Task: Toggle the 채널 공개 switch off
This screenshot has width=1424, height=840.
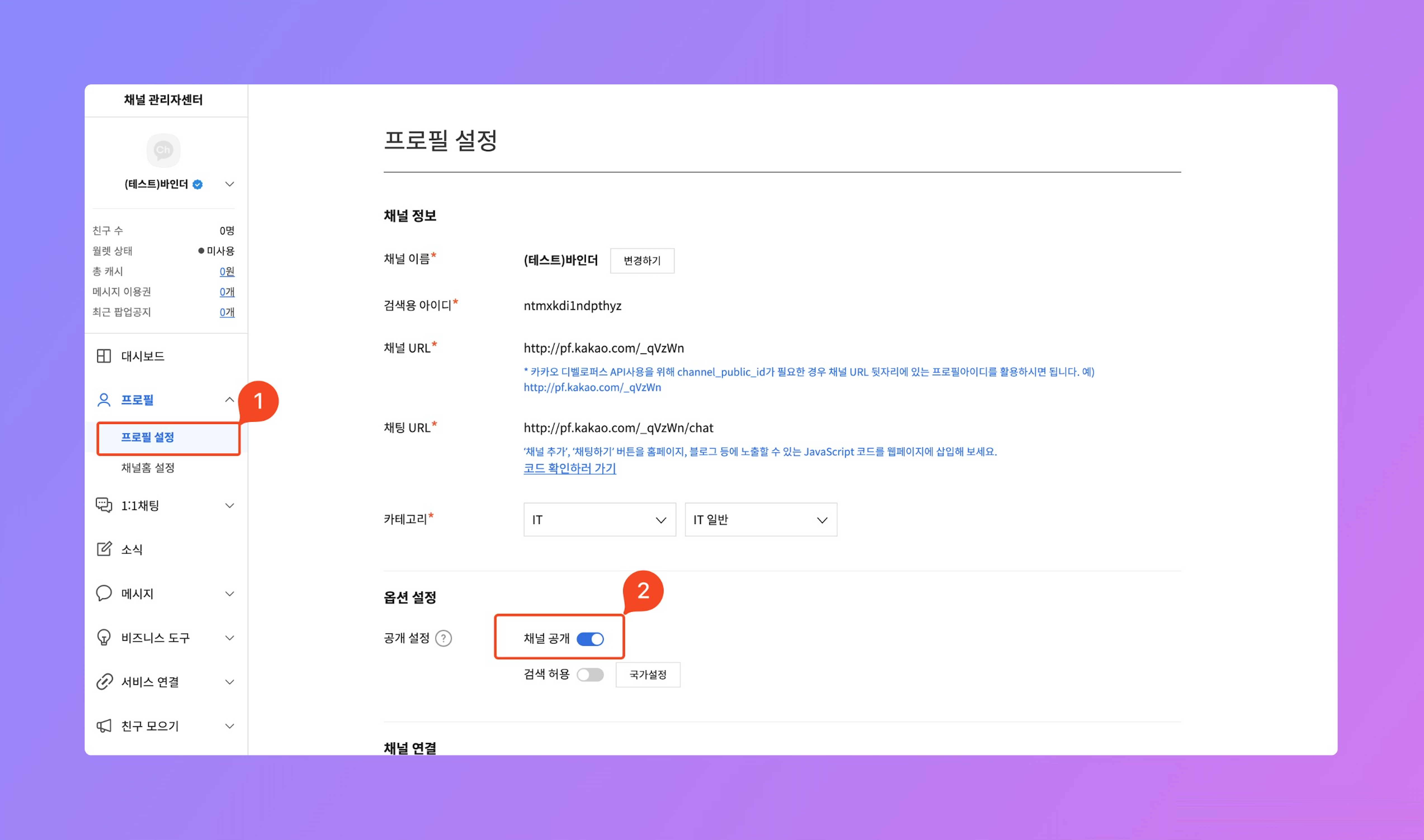Action: click(x=590, y=639)
